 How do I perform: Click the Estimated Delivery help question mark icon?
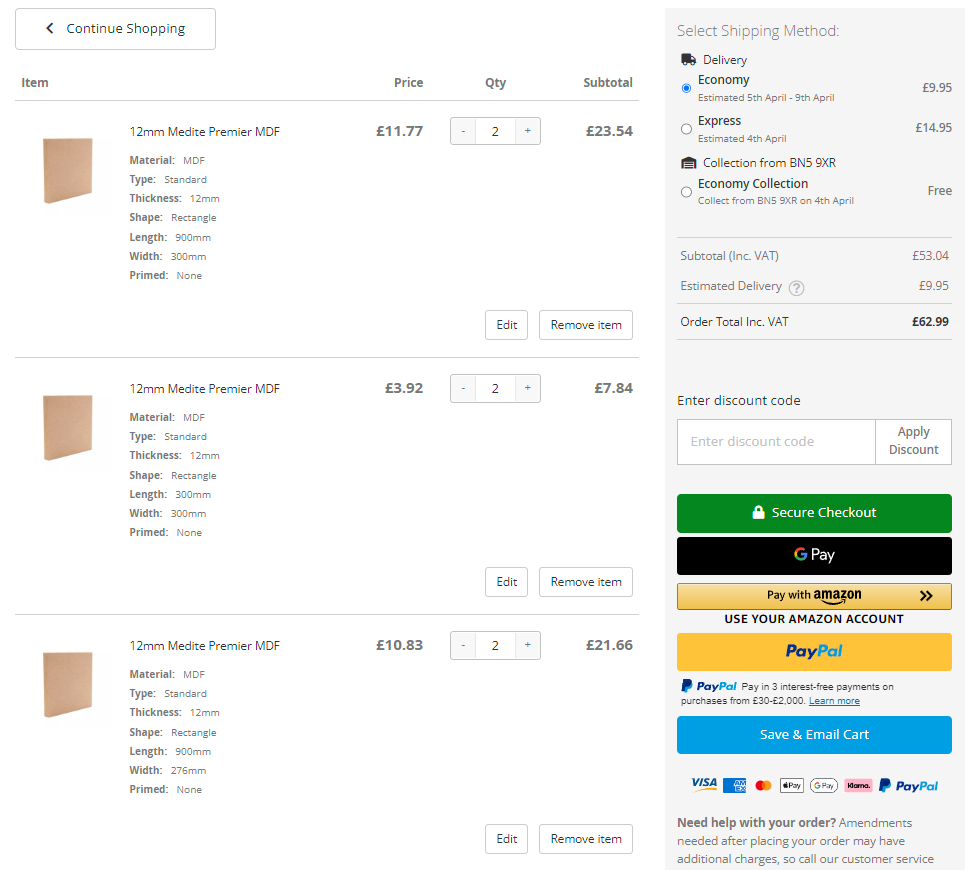point(796,287)
